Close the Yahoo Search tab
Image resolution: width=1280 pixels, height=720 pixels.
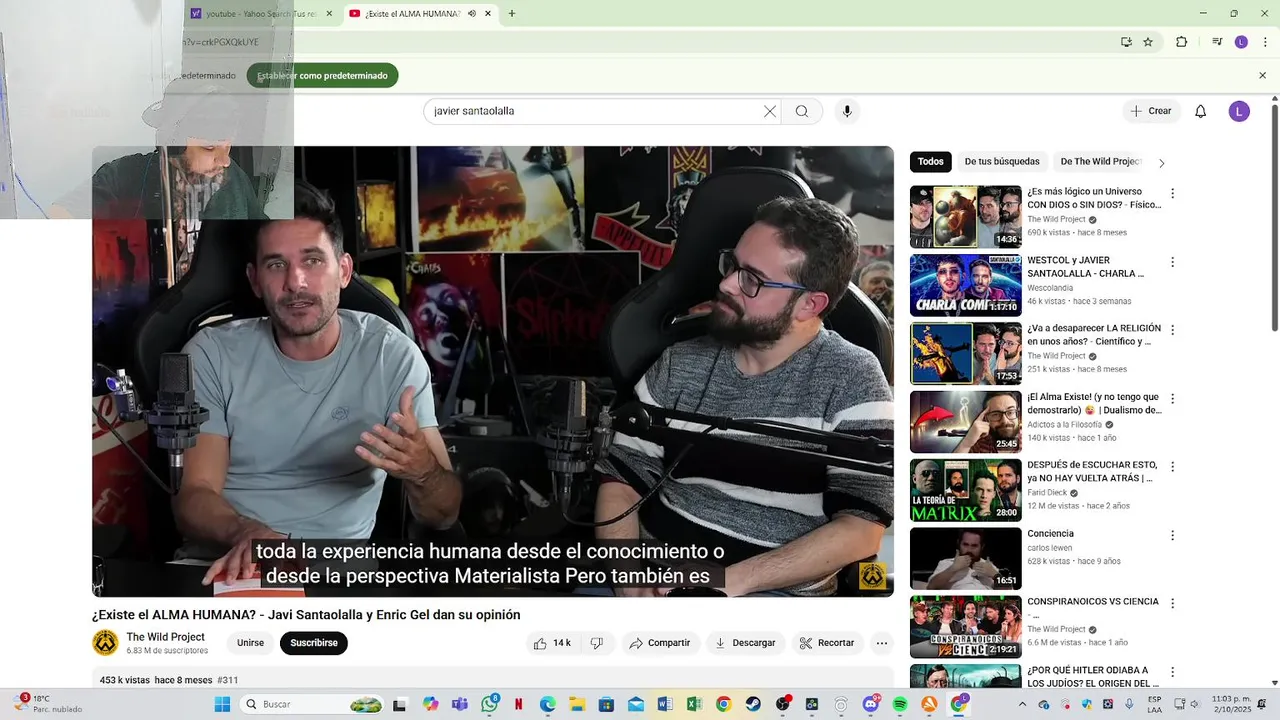pyautogui.click(x=329, y=14)
